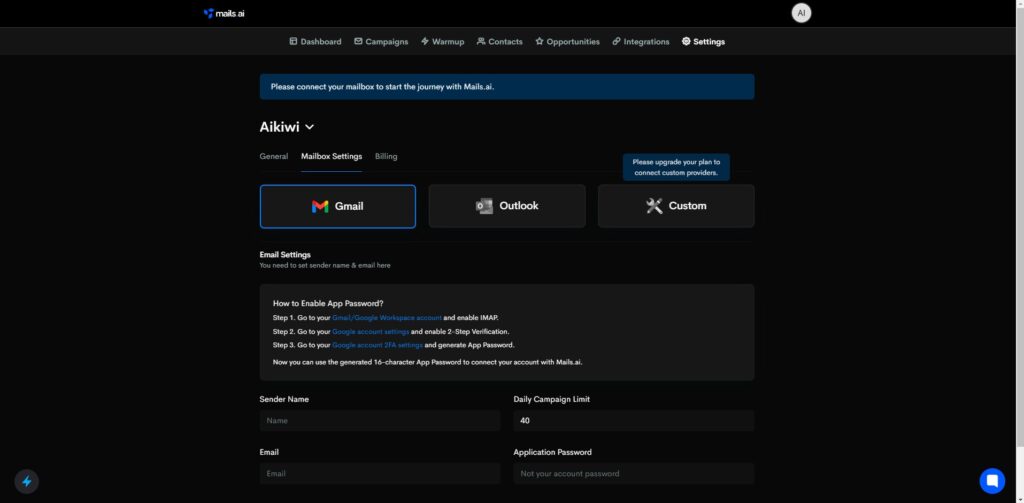1024x503 pixels.
Task: Select the Outlook provider card
Action: [x=507, y=206]
